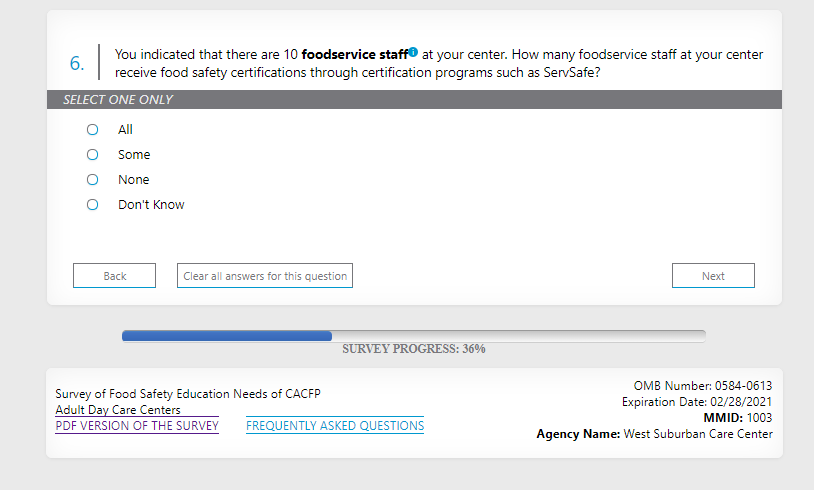Choose the 'Some' radio button
The height and width of the screenshot is (490, 814).
[93, 155]
